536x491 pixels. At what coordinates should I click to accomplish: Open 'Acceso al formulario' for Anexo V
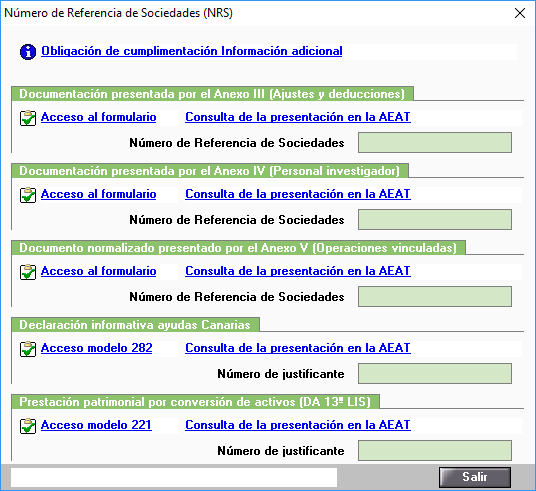(98, 271)
